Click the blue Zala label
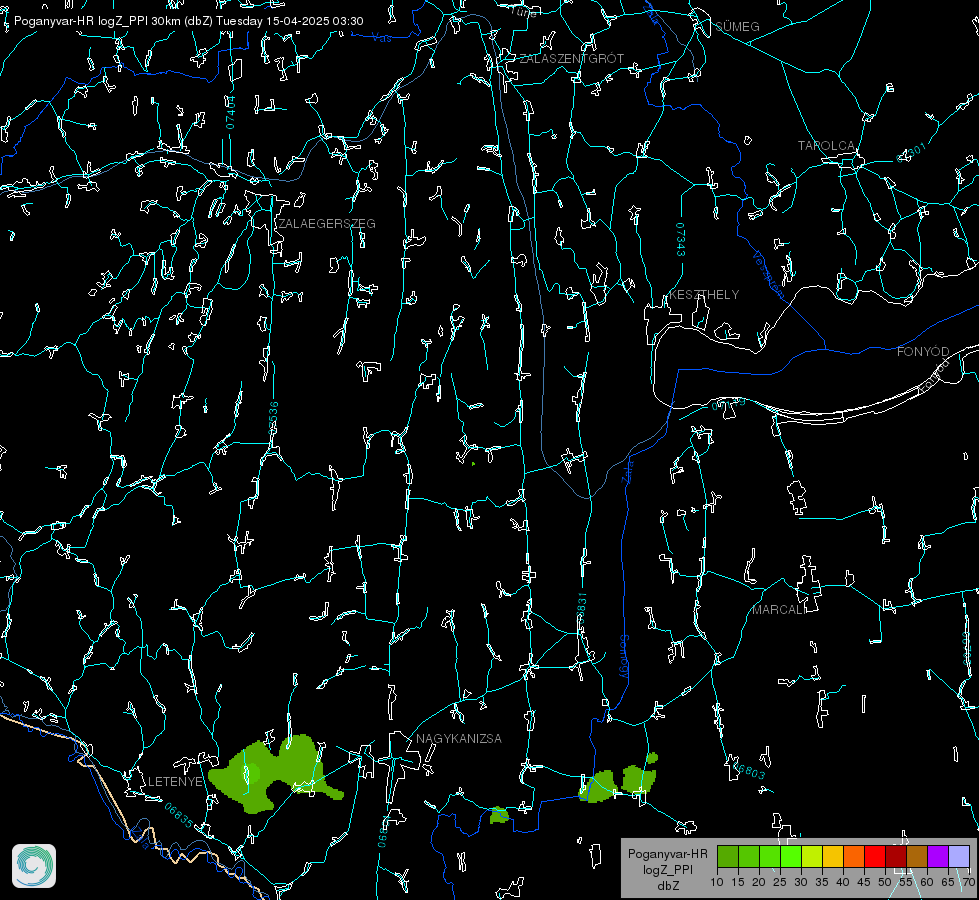This screenshot has height=900, width=979. [628, 470]
